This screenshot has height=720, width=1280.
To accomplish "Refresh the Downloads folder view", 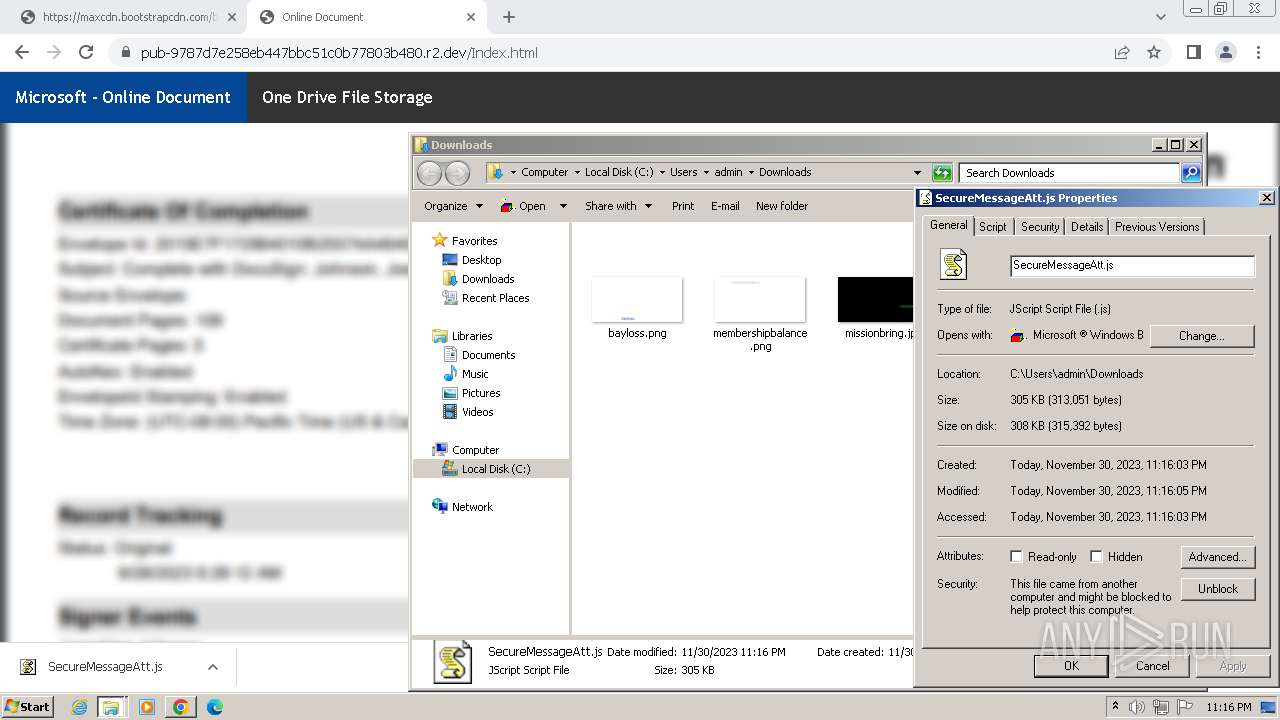I will point(941,173).
